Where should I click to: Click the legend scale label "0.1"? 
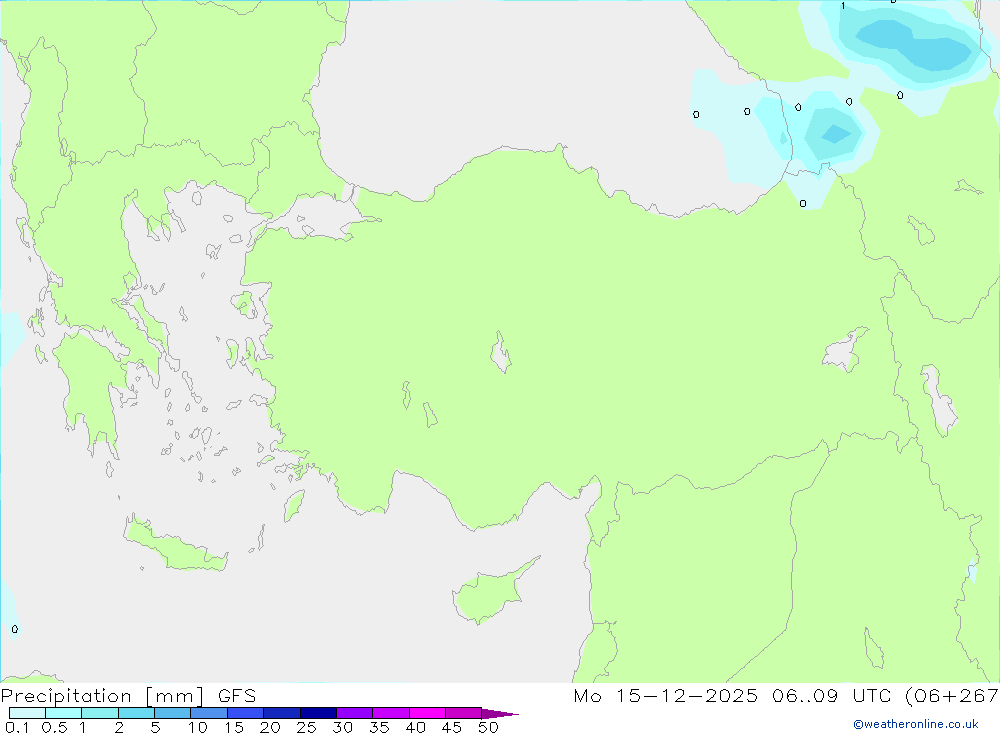pos(17,727)
